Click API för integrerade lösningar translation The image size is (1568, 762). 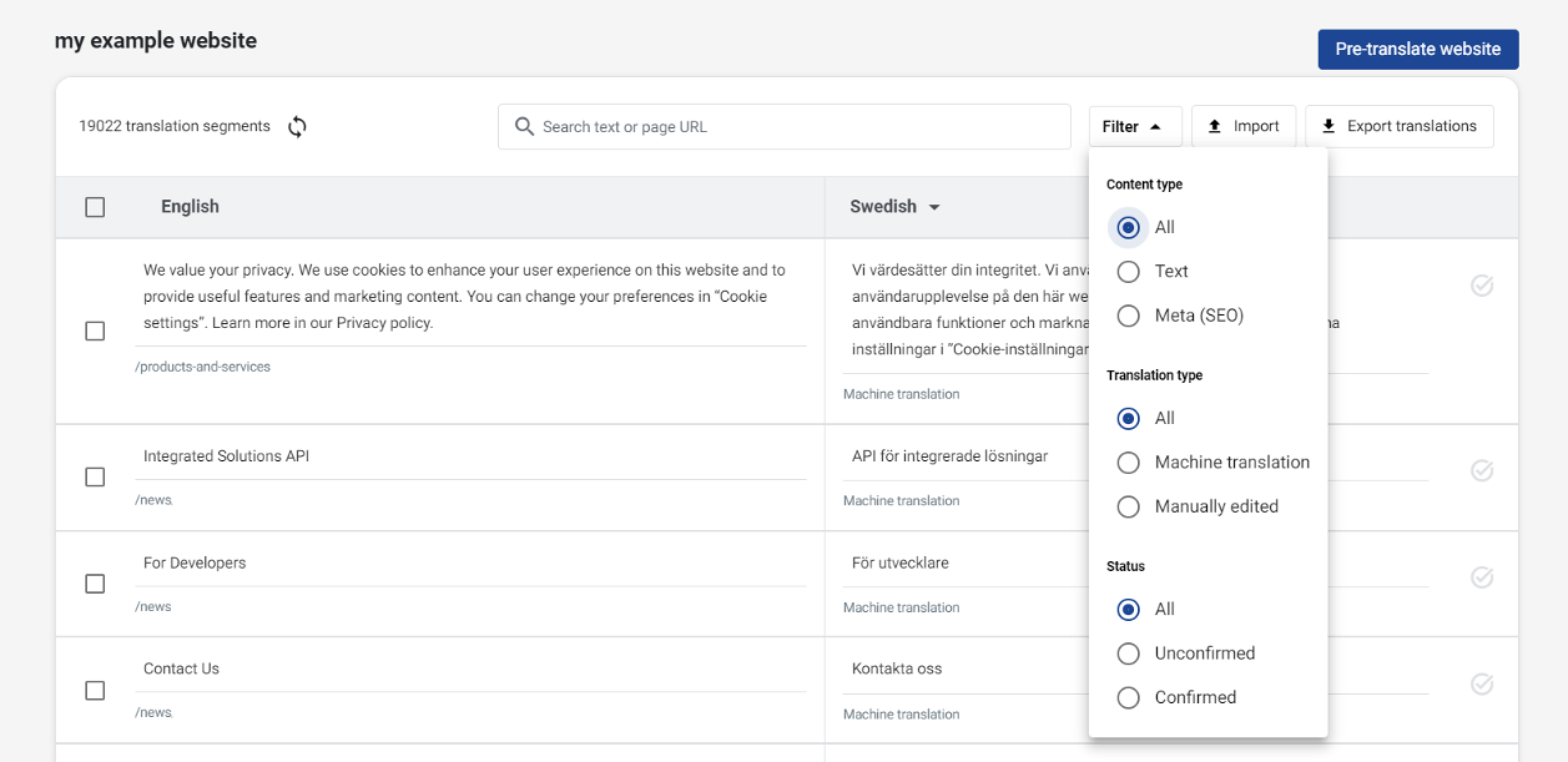[x=949, y=456]
